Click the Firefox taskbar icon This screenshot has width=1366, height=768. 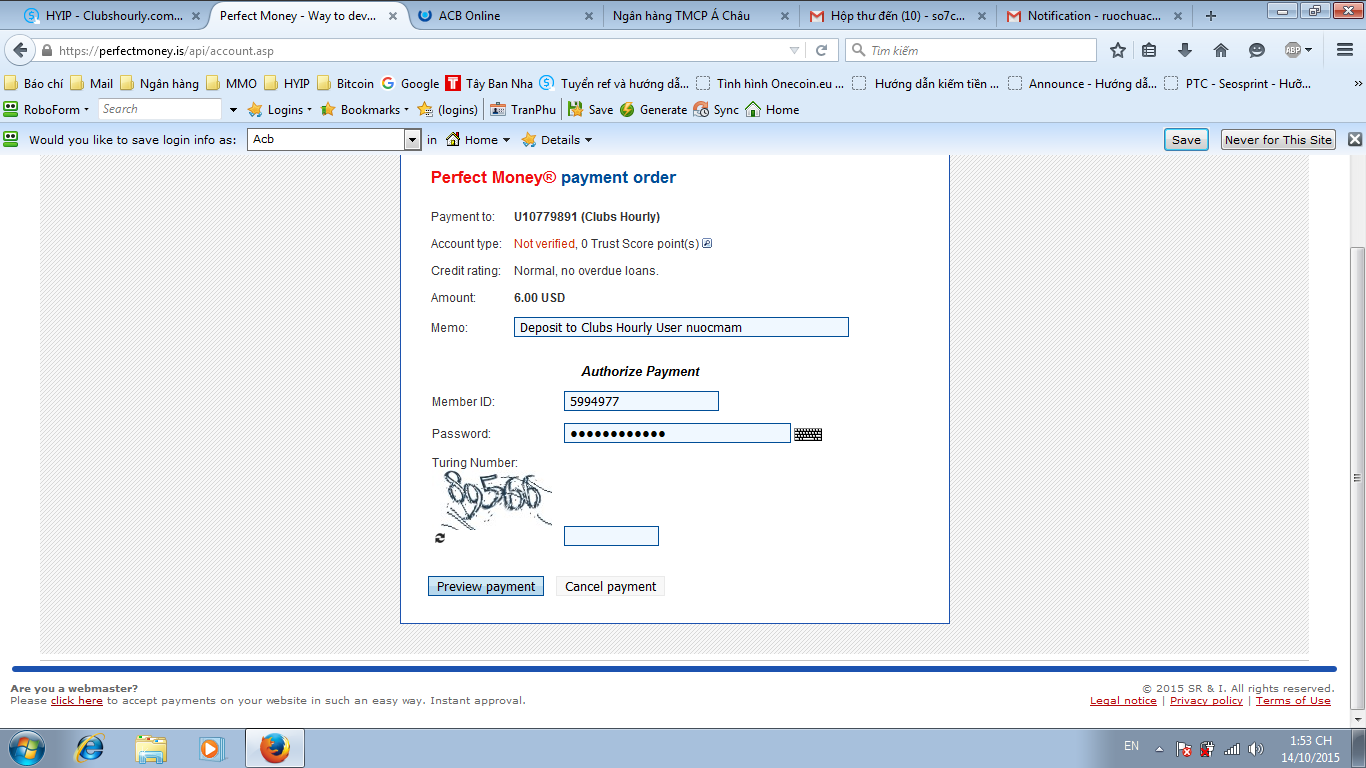[275, 748]
